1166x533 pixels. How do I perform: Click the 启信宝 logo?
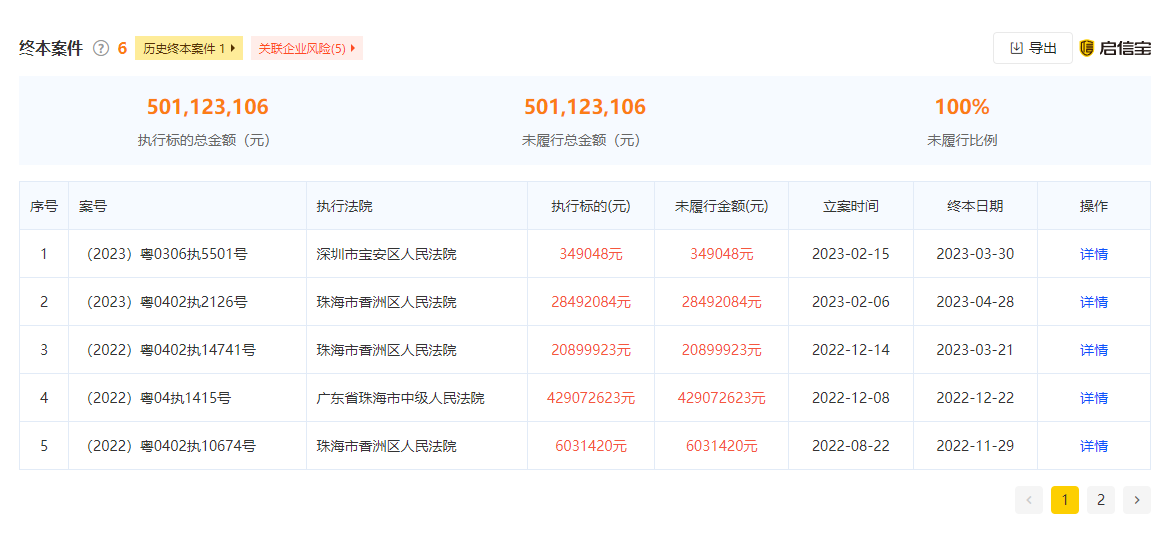tap(1115, 48)
